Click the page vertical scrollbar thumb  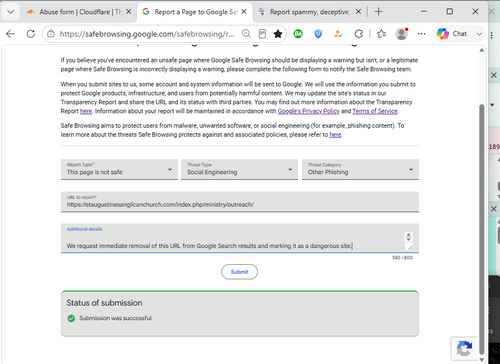(x=481, y=230)
